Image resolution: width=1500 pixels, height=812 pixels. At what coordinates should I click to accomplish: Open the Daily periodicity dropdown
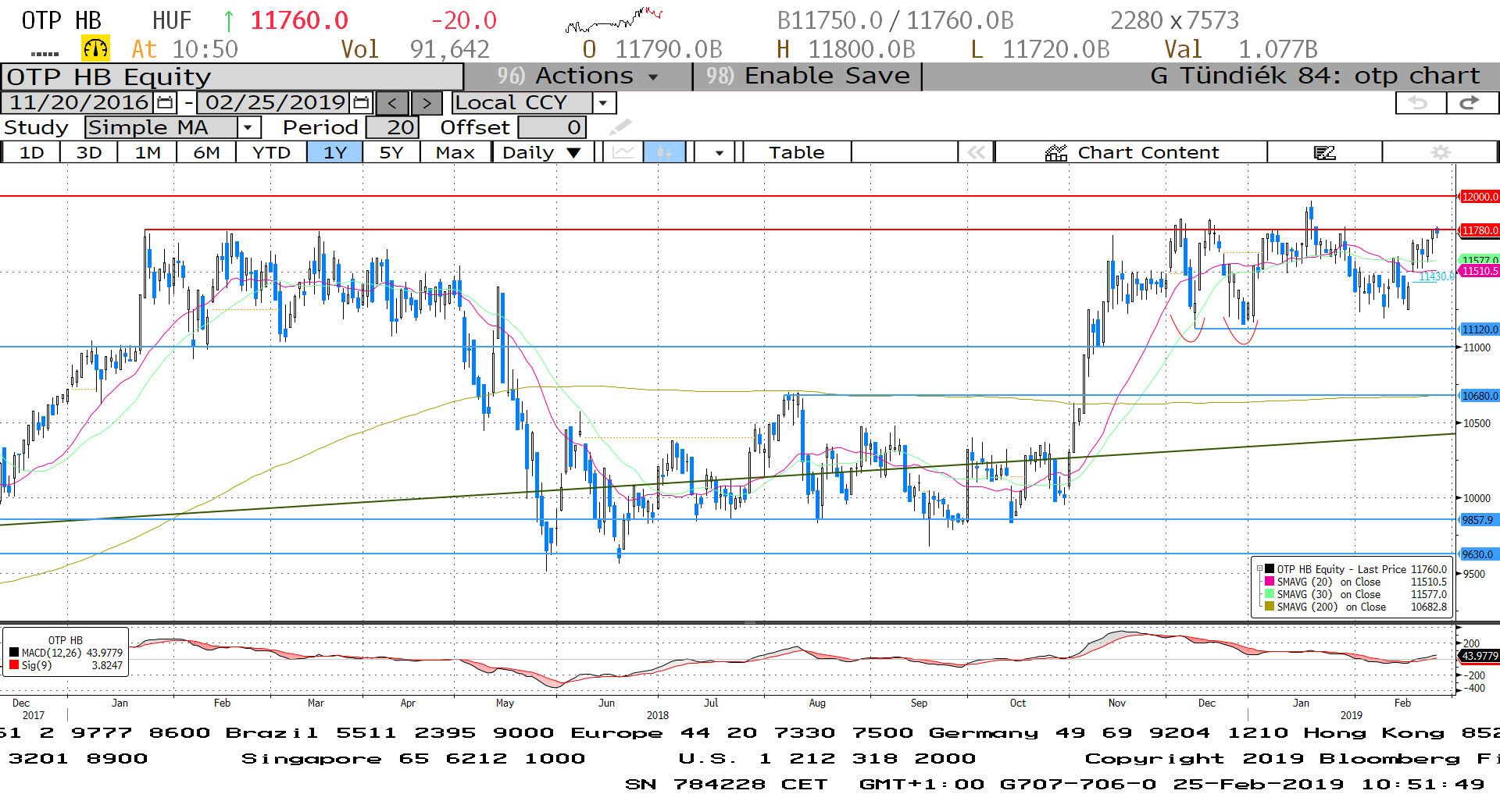541,152
